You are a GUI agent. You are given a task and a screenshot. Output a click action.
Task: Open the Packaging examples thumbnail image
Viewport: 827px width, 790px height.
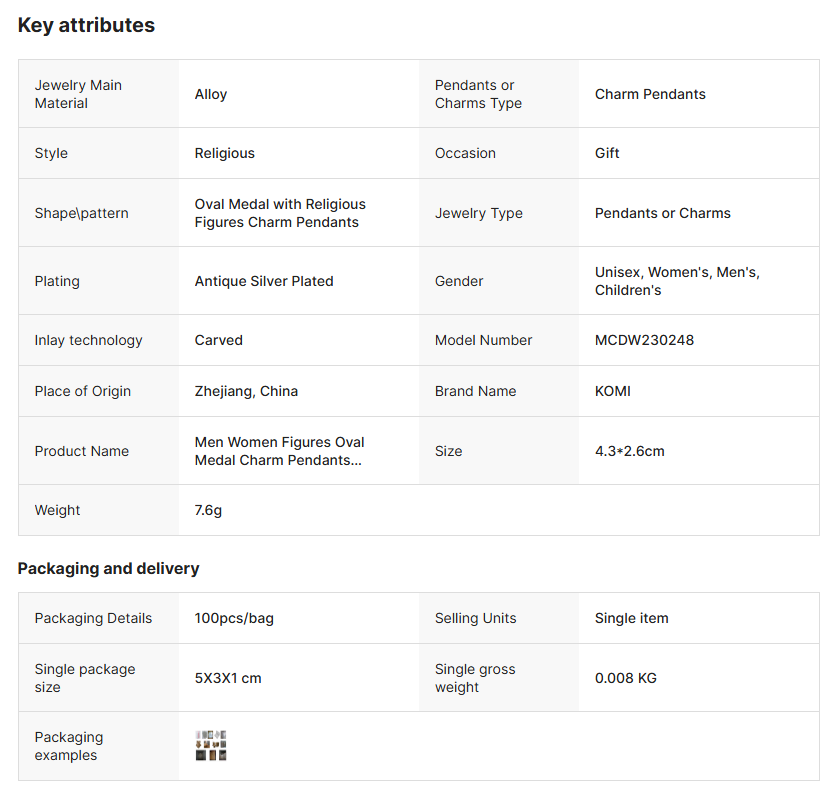coord(211,746)
